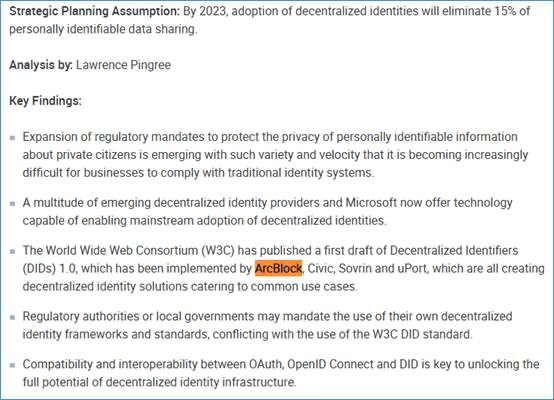Viewport: 554px width, 400px height.
Task: Click the bullet before Regulatory authorities
Action: click(x=13, y=317)
